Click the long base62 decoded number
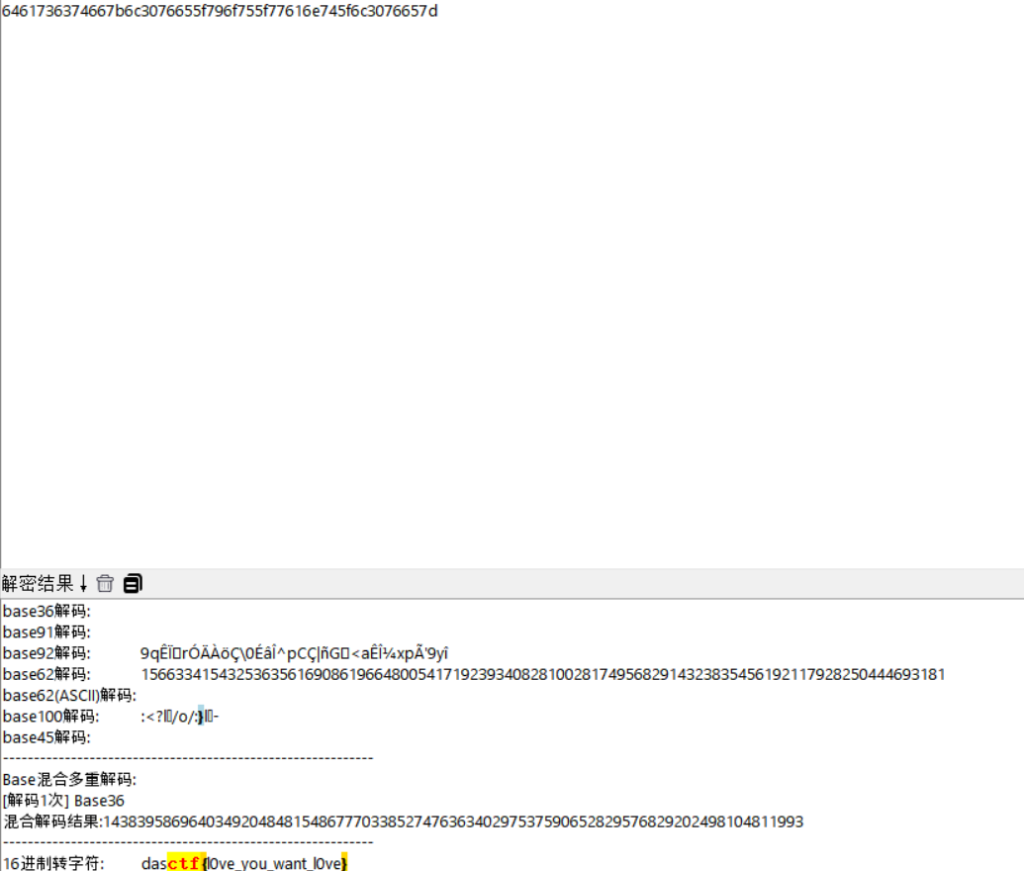 click(x=542, y=674)
